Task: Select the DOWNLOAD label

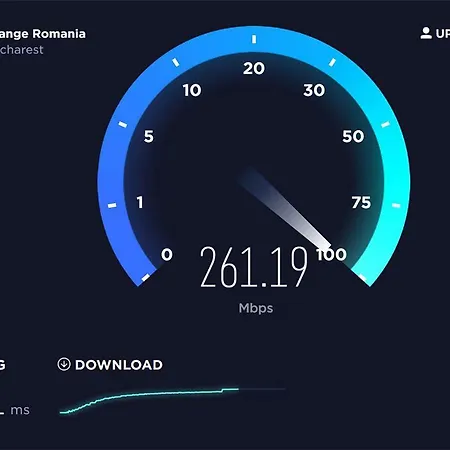Action: point(119,365)
